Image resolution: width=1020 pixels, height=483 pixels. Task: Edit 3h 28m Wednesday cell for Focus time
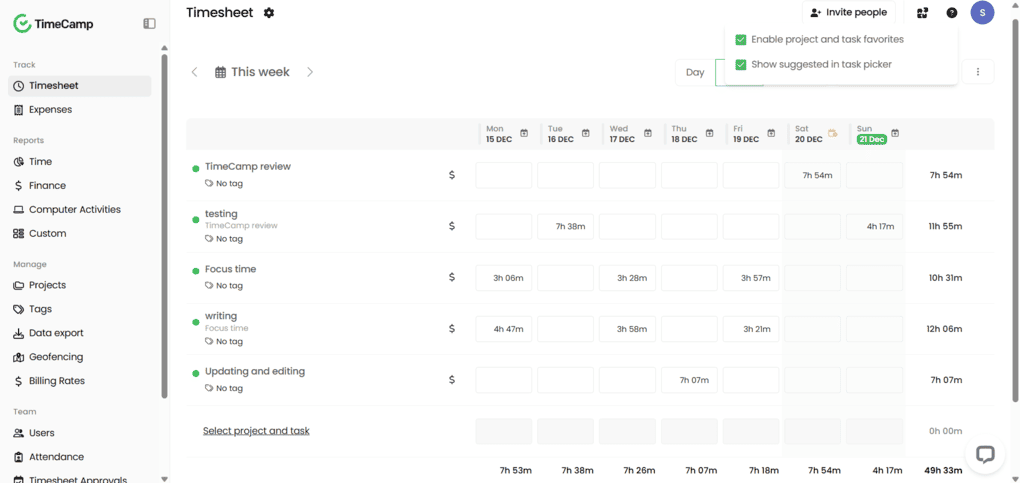[627, 278]
